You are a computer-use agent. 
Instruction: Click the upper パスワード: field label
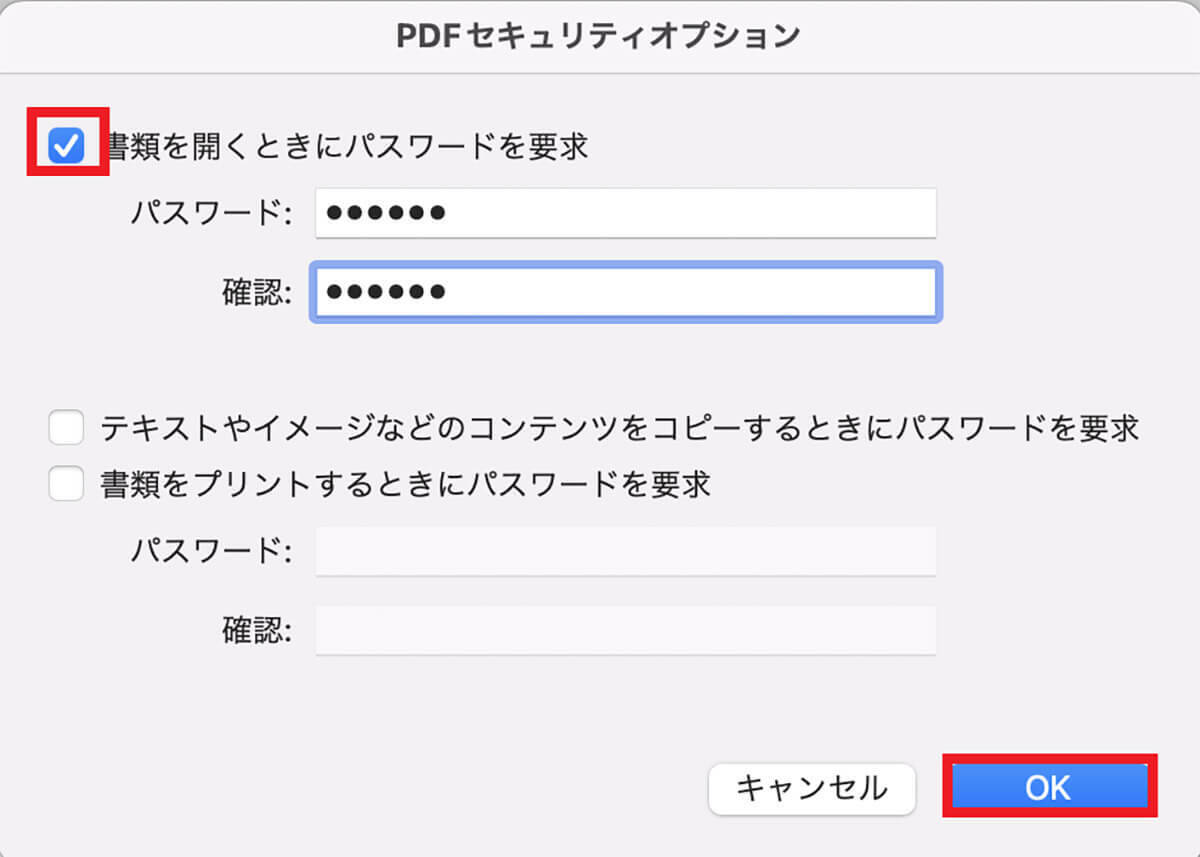click(x=211, y=213)
